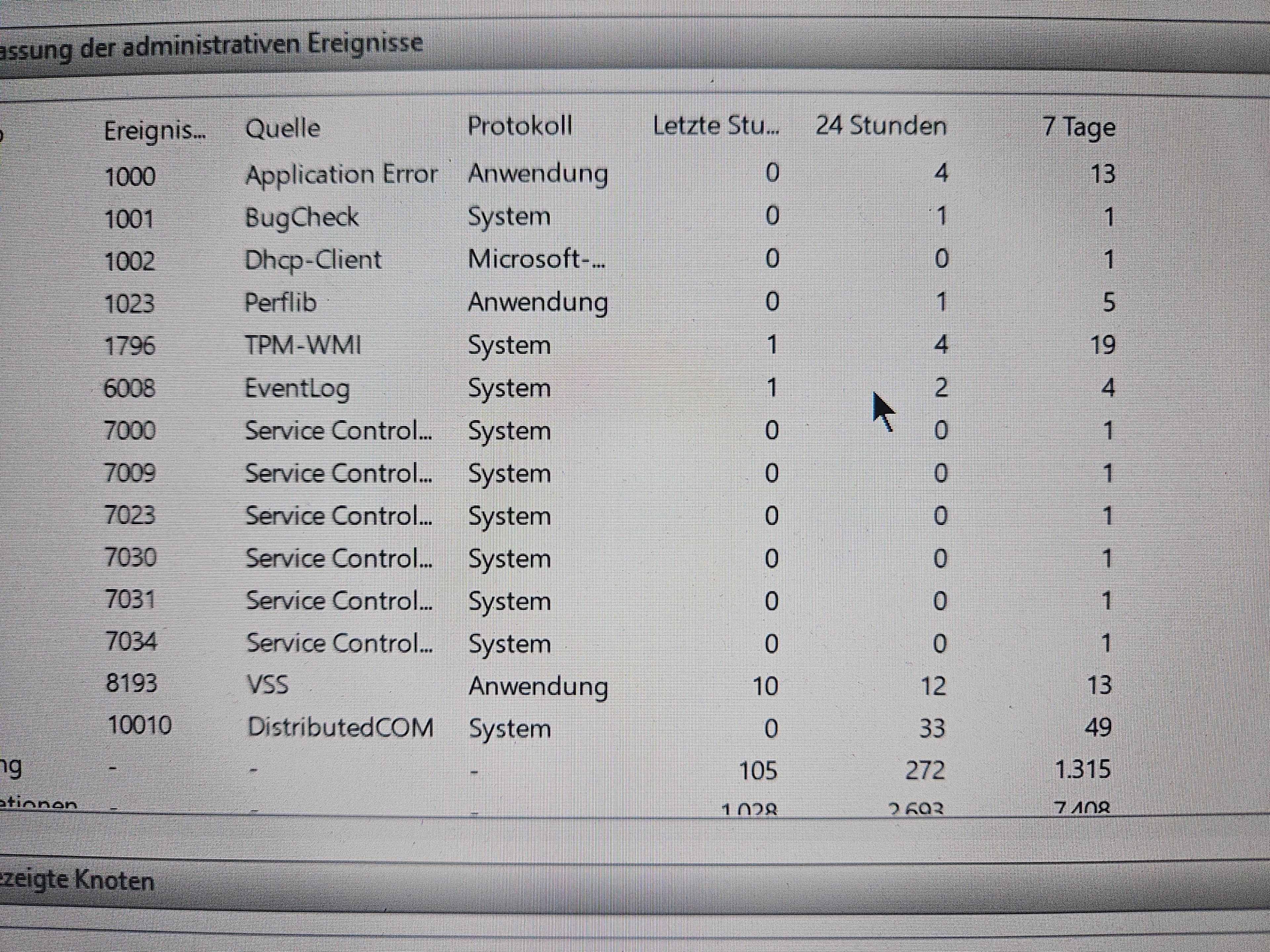Sort by Letzte Stunde column

(715, 126)
